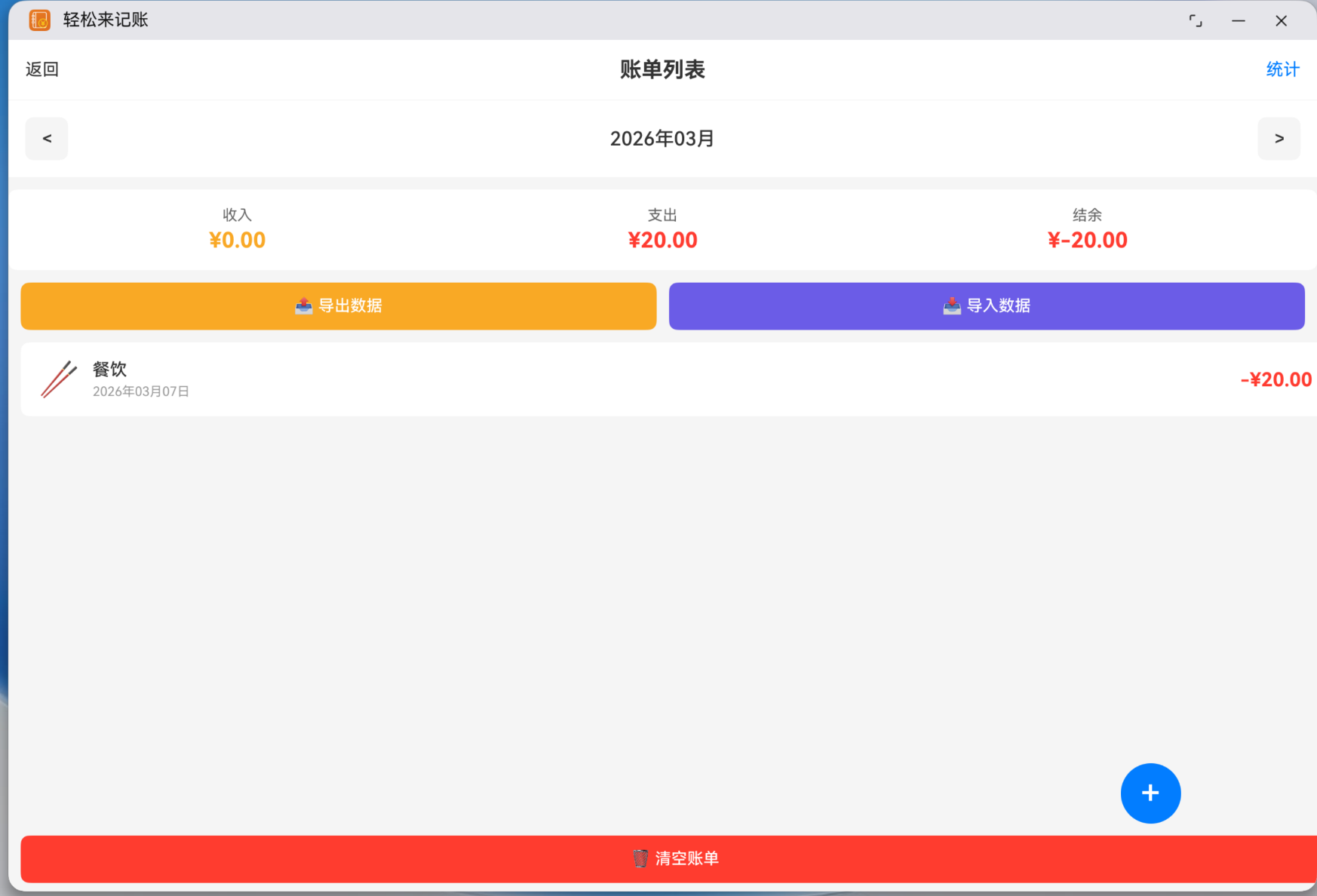Click the chopsticks icon of the 餐饮 entry
The height and width of the screenshot is (896, 1317).
(59, 379)
